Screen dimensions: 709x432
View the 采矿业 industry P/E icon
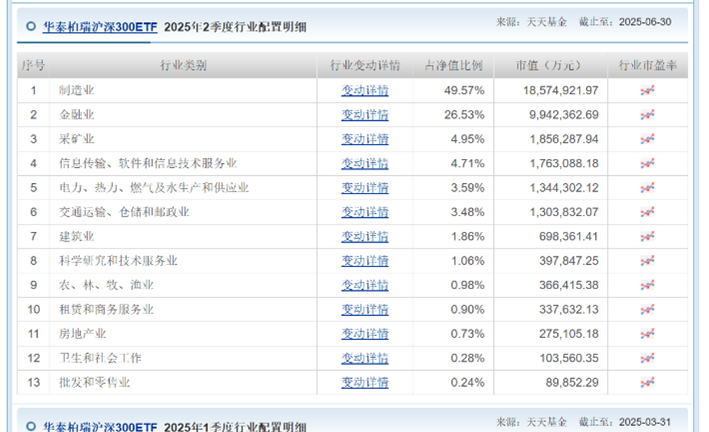pyautogui.click(x=647, y=139)
